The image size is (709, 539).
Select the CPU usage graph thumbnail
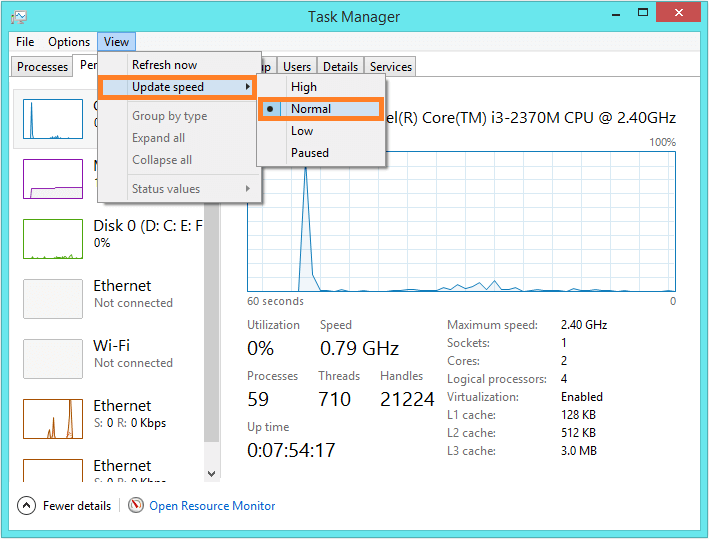(x=53, y=119)
